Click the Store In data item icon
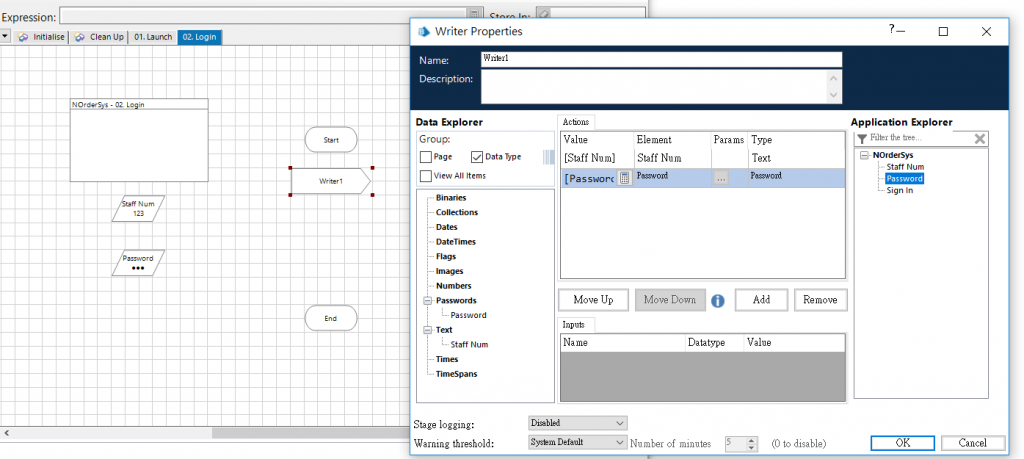 tap(543, 14)
